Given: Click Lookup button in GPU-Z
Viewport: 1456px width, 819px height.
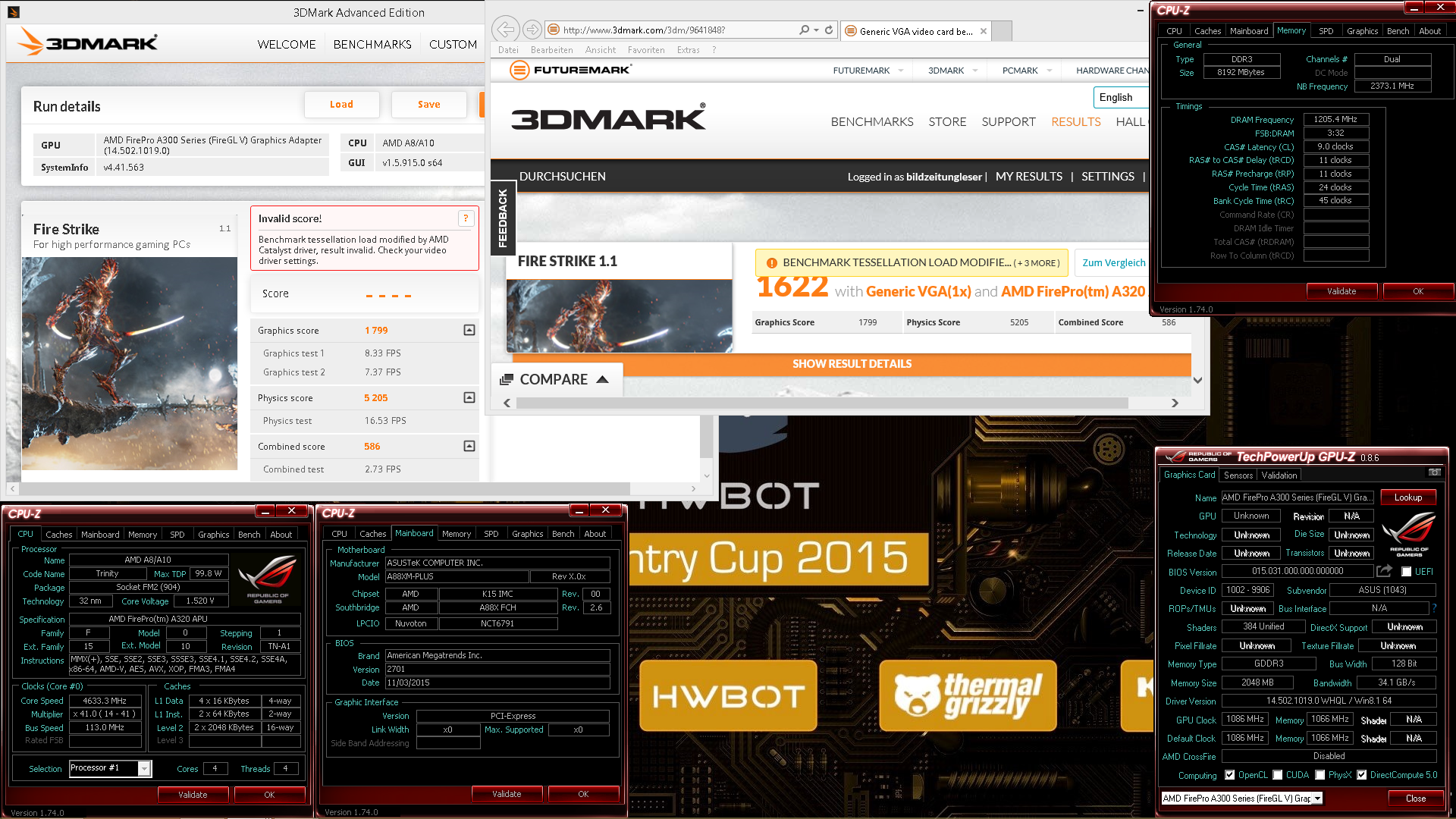Looking at the screenshot, I should tap(1408, 497).
